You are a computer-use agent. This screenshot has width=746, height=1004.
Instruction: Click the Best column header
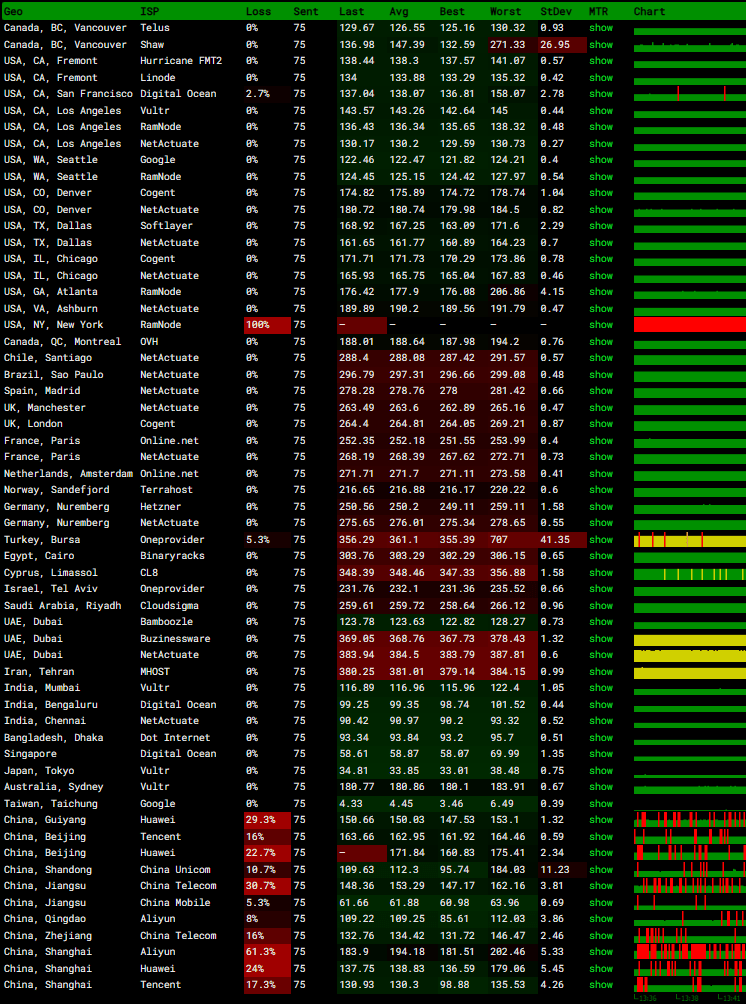[452, 12]
